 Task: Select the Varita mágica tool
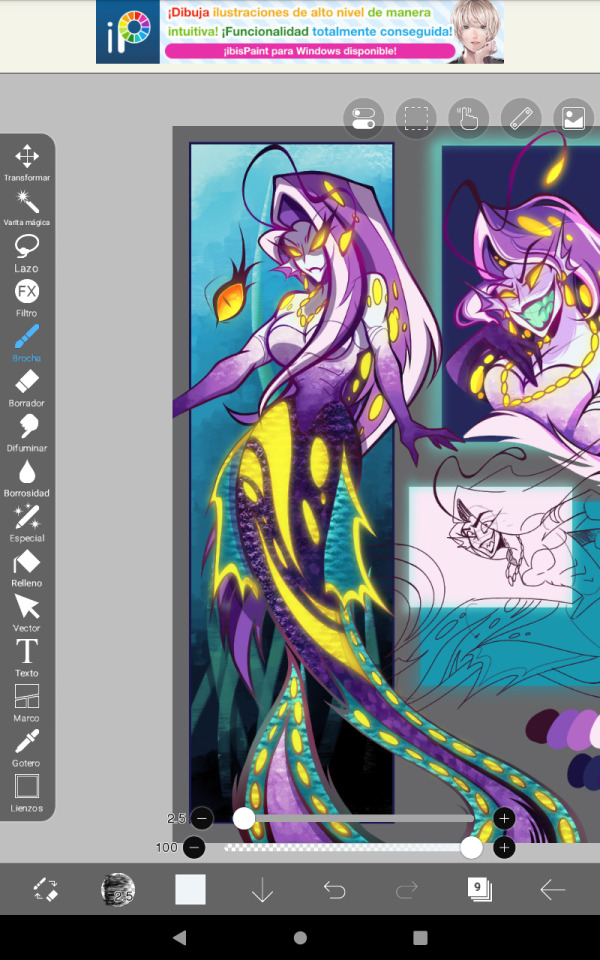pos(27,208)
